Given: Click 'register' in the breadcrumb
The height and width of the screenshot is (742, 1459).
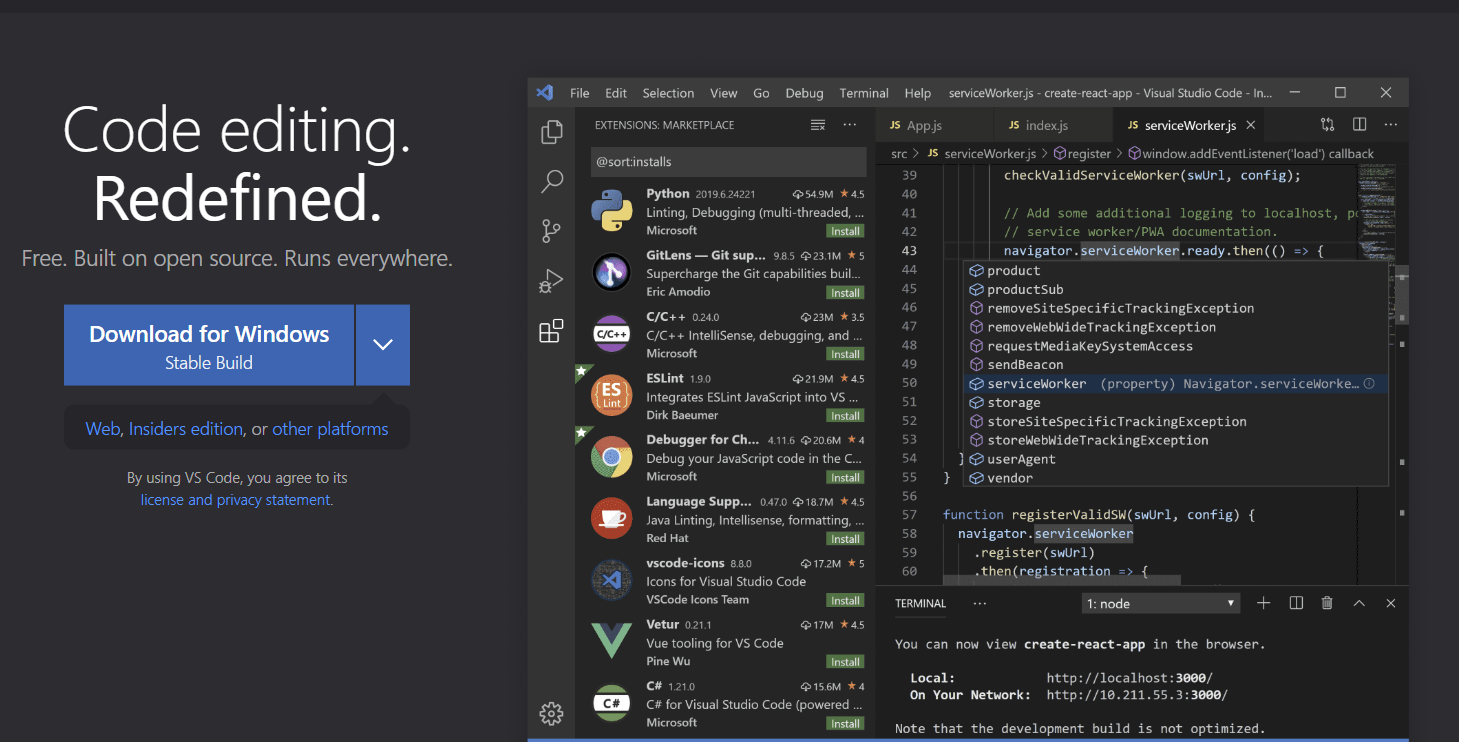Looking at the screenshot, I should 1089,154.
